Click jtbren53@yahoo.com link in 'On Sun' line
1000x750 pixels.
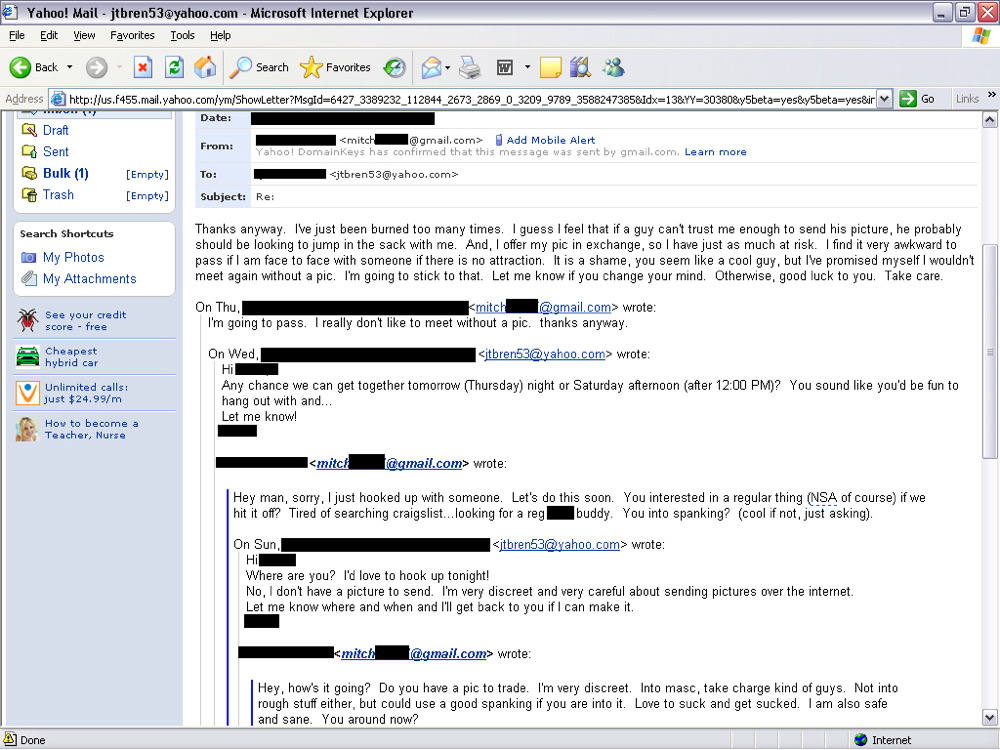(559, 545)
